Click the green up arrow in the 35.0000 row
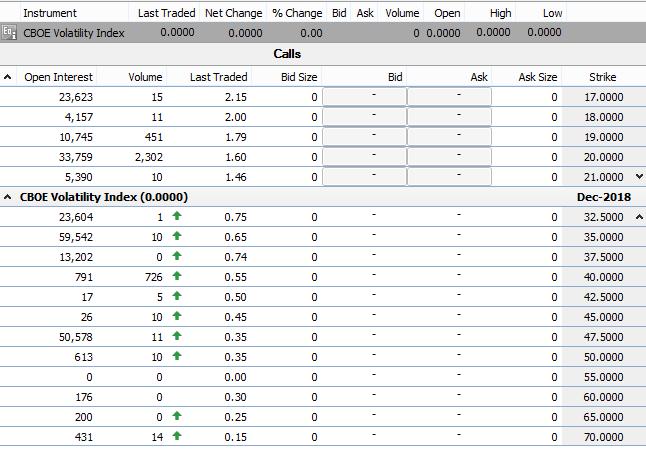This screenshot has height=454, width=646. [177, 236]
